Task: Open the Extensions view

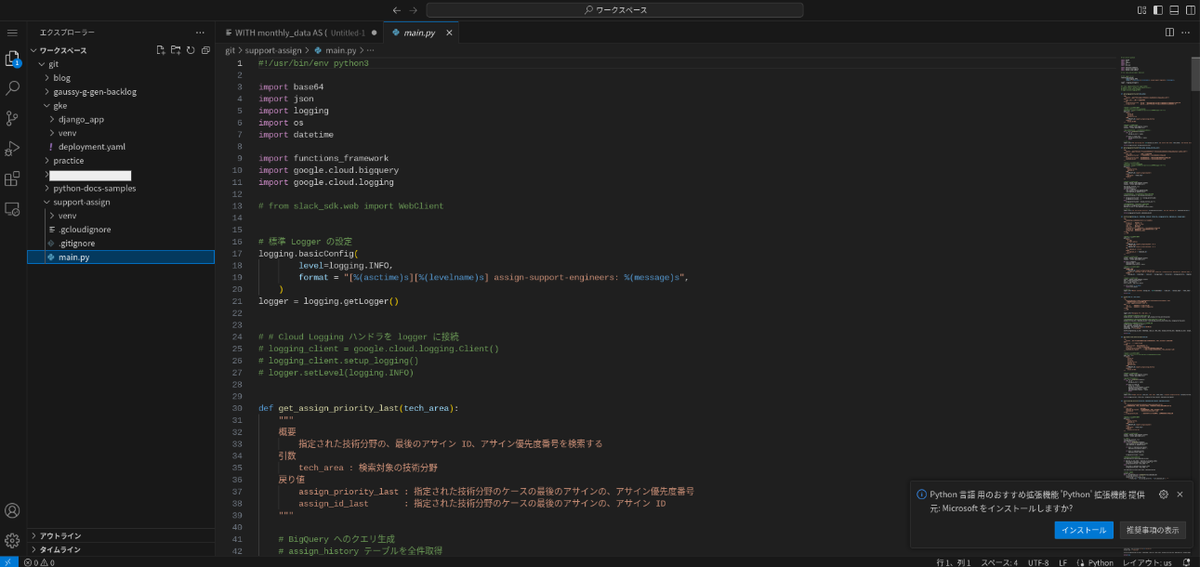Action: (x=12, y=179)
